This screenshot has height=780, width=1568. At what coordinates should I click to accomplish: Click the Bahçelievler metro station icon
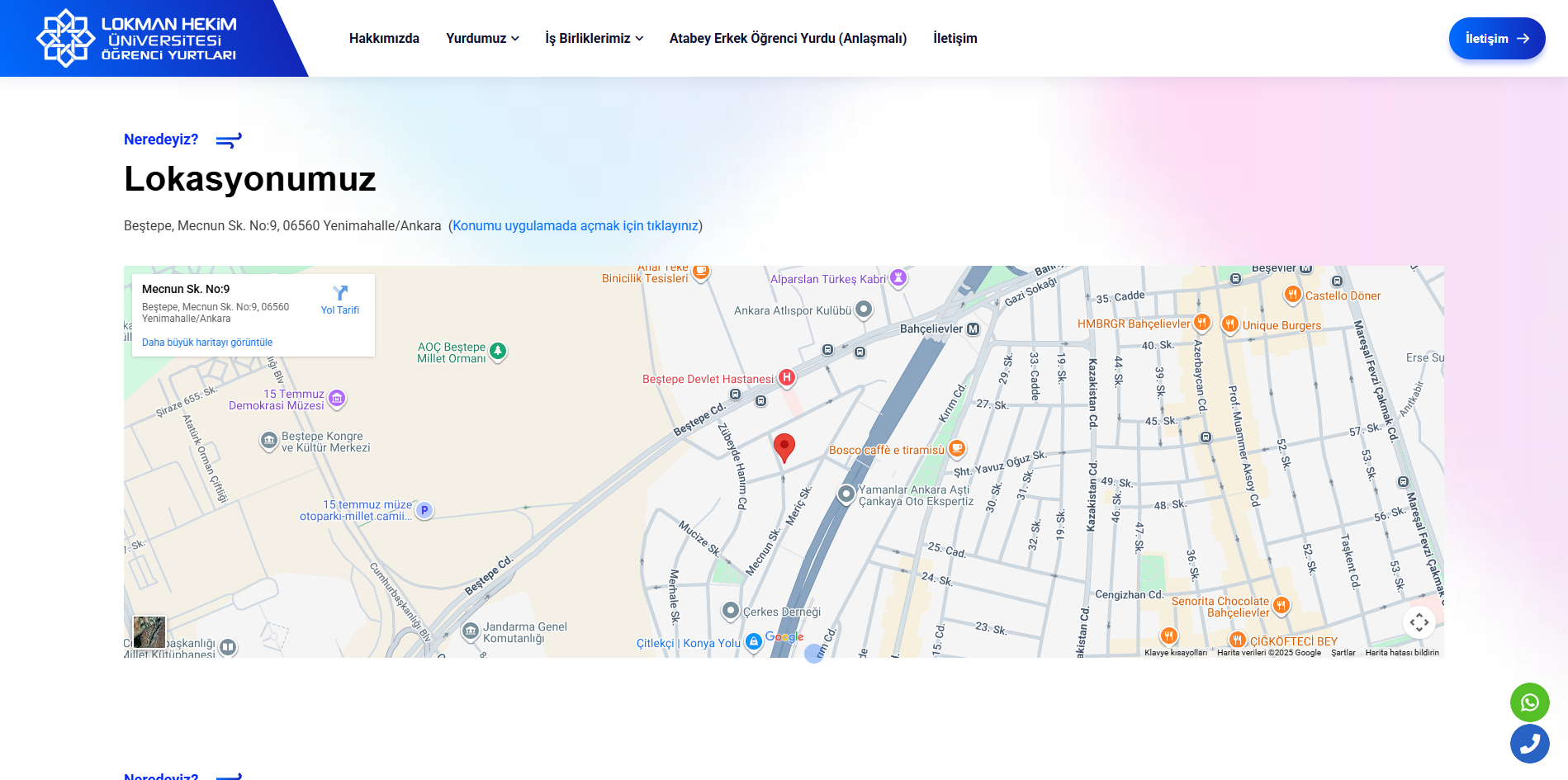point(973,329)
